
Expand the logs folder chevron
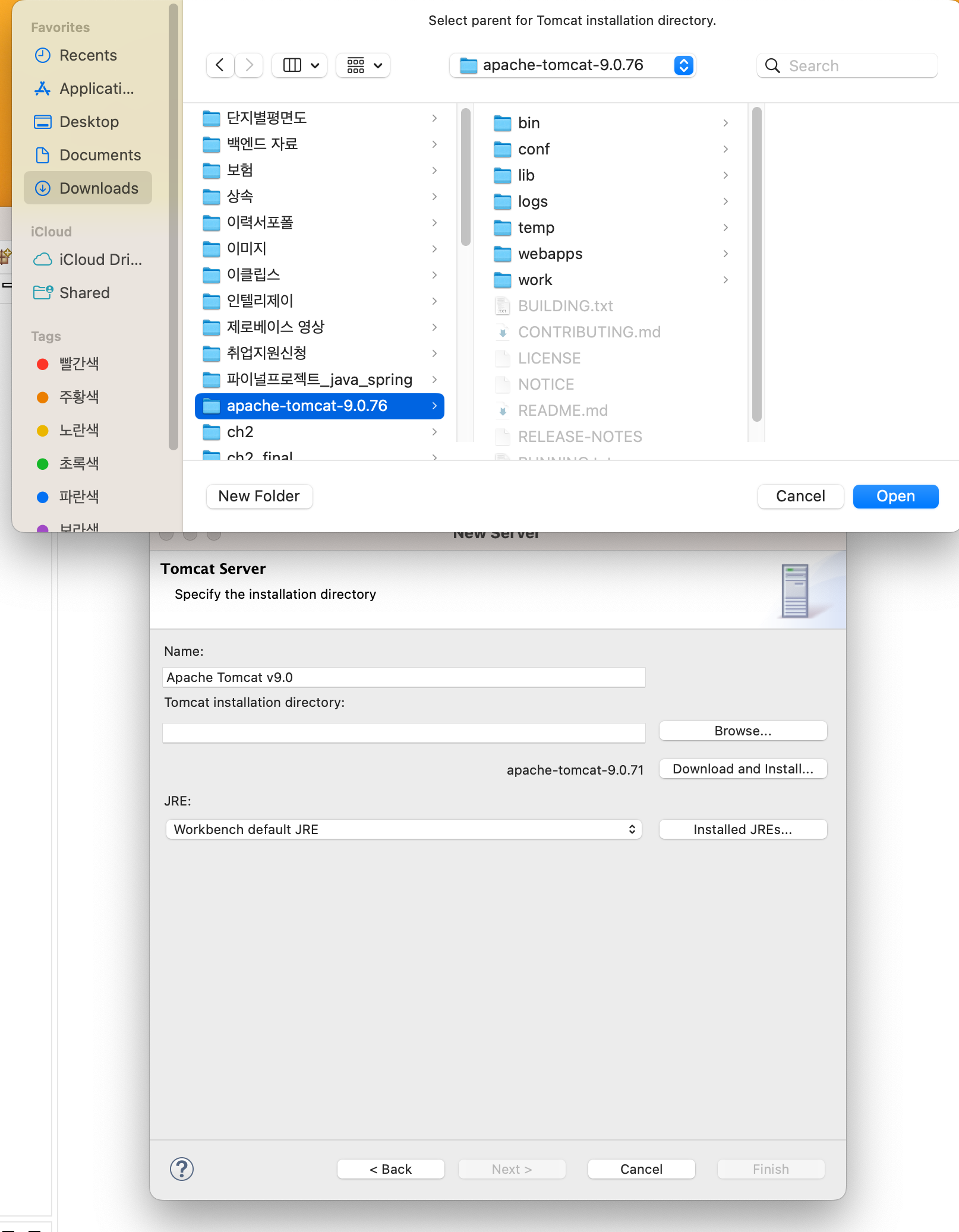click(x=725, y=201)
